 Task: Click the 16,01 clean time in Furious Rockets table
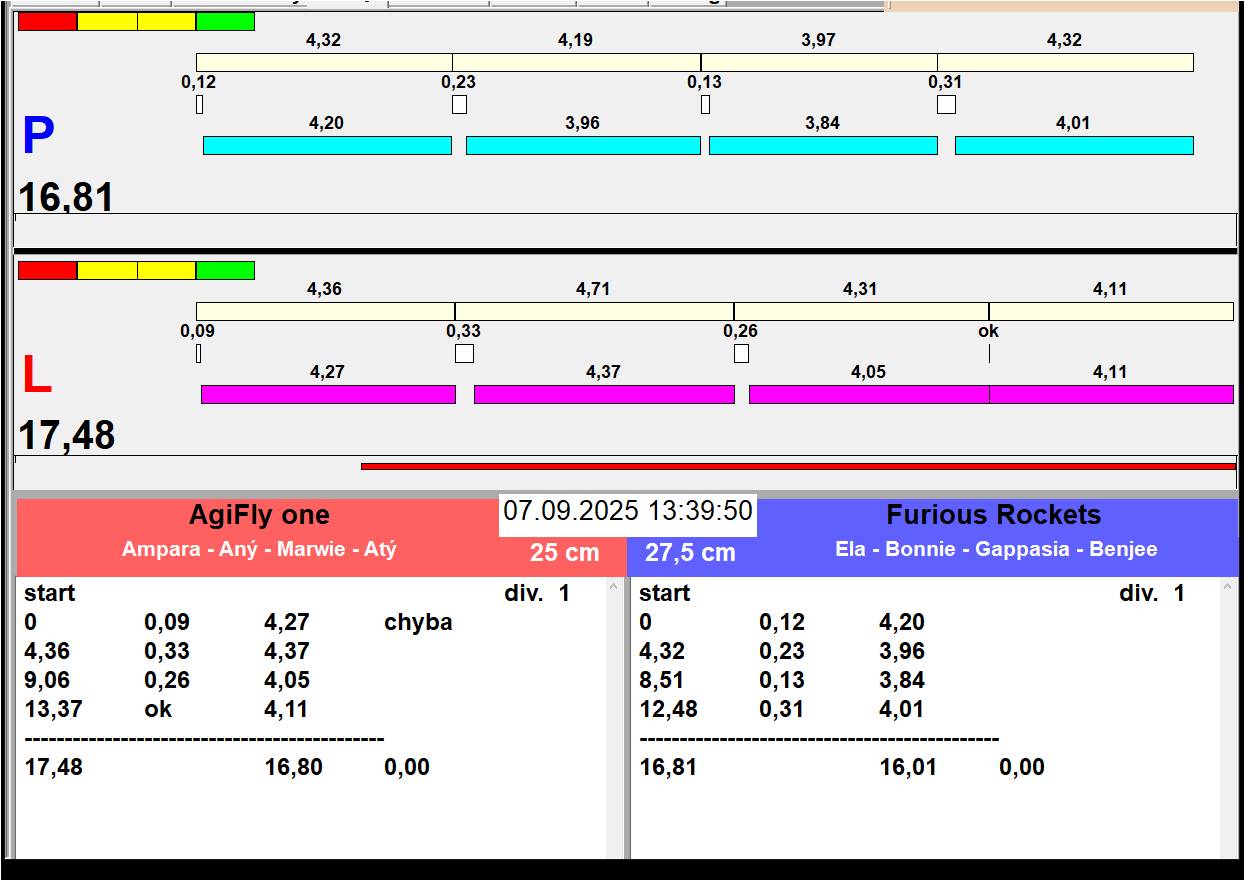coord(909,767)
